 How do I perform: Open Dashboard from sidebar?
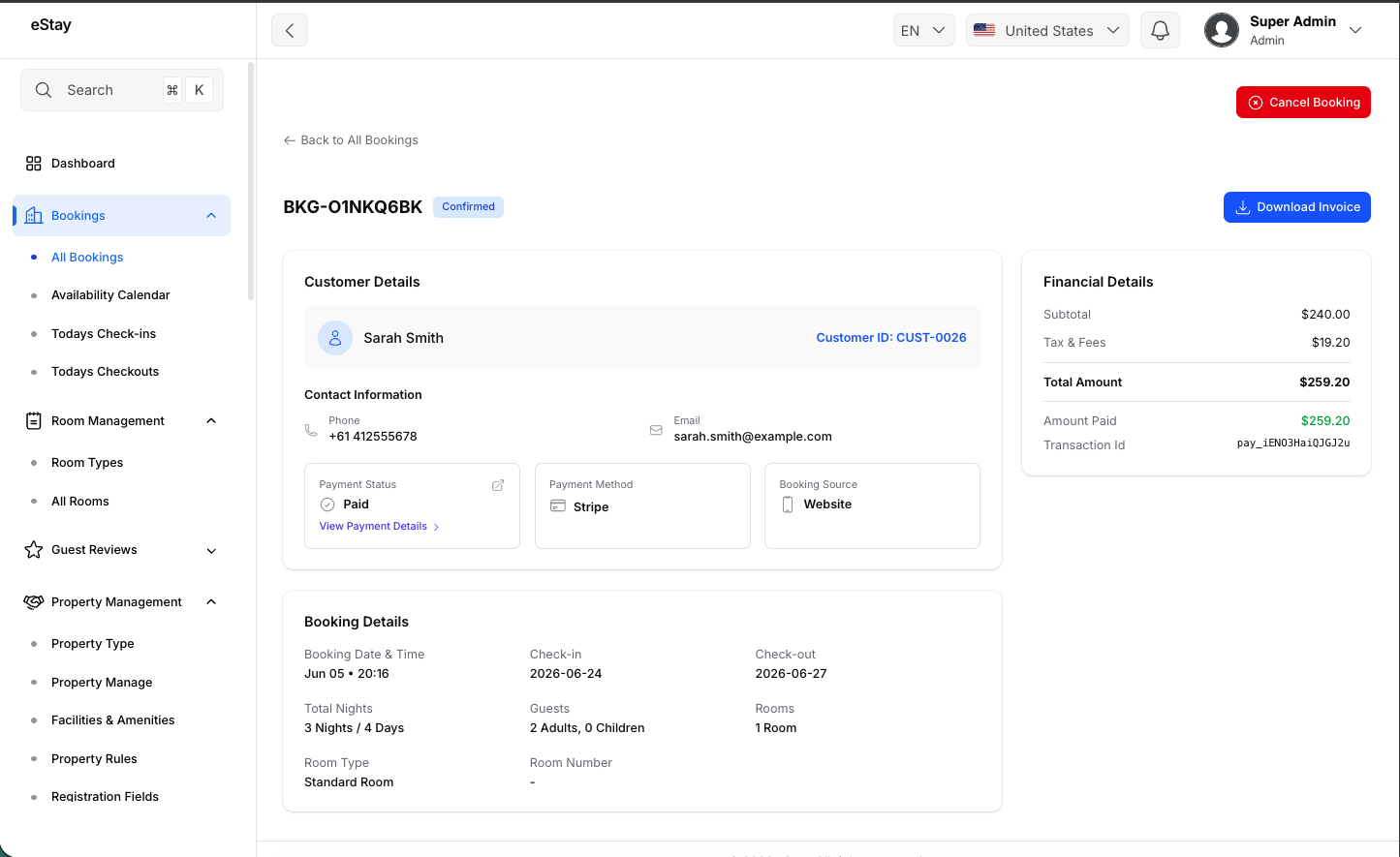tap(83, 164)
